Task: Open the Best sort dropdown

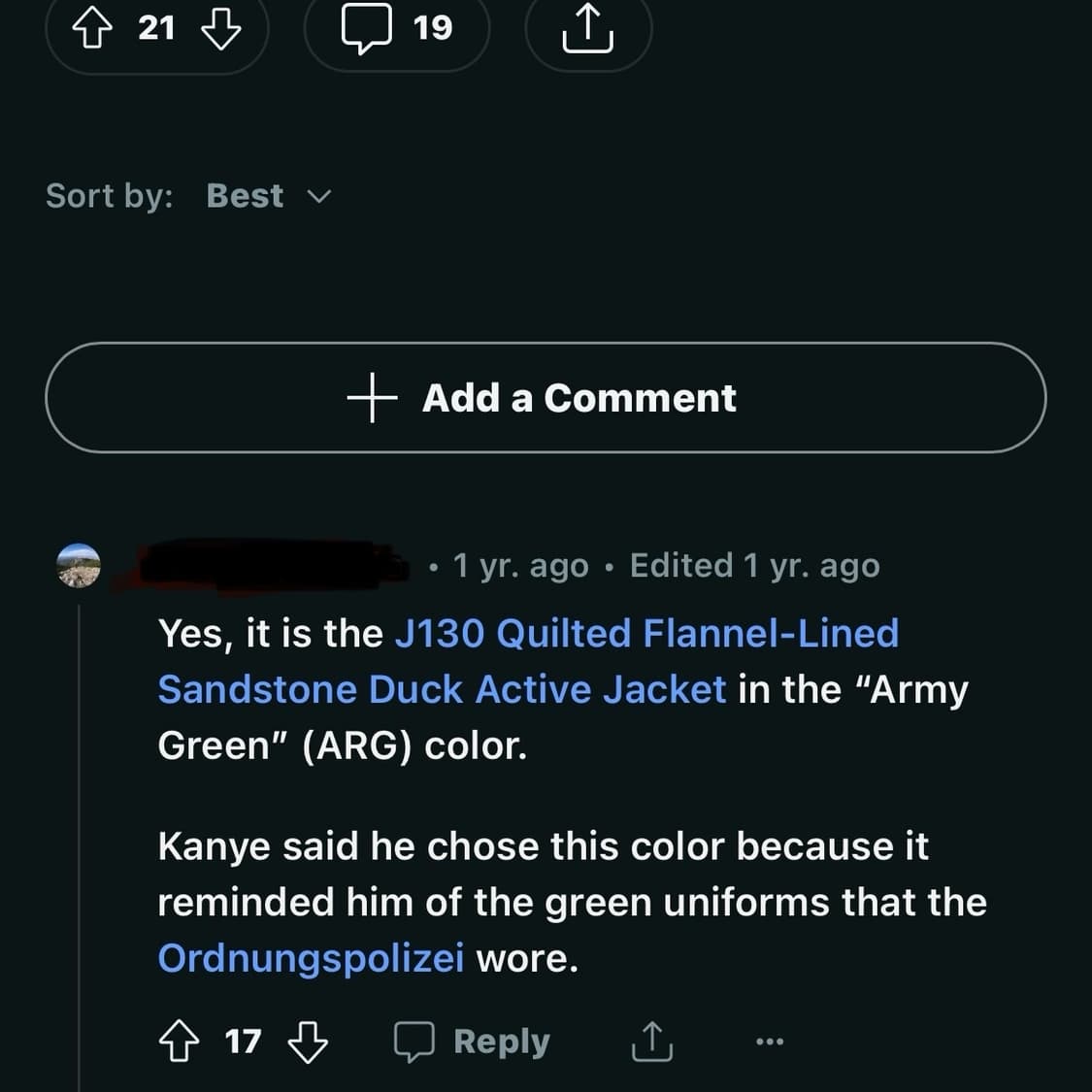Action: click(x=246, y=196)
